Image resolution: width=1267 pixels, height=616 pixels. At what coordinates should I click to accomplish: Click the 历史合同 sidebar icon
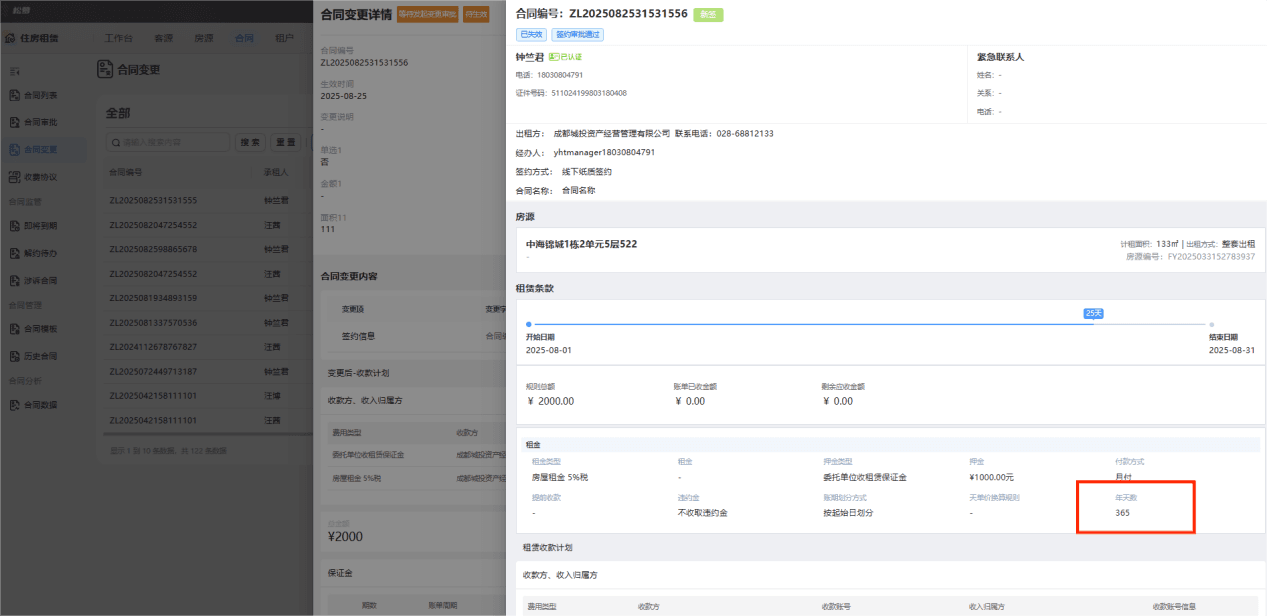[14, 356]
